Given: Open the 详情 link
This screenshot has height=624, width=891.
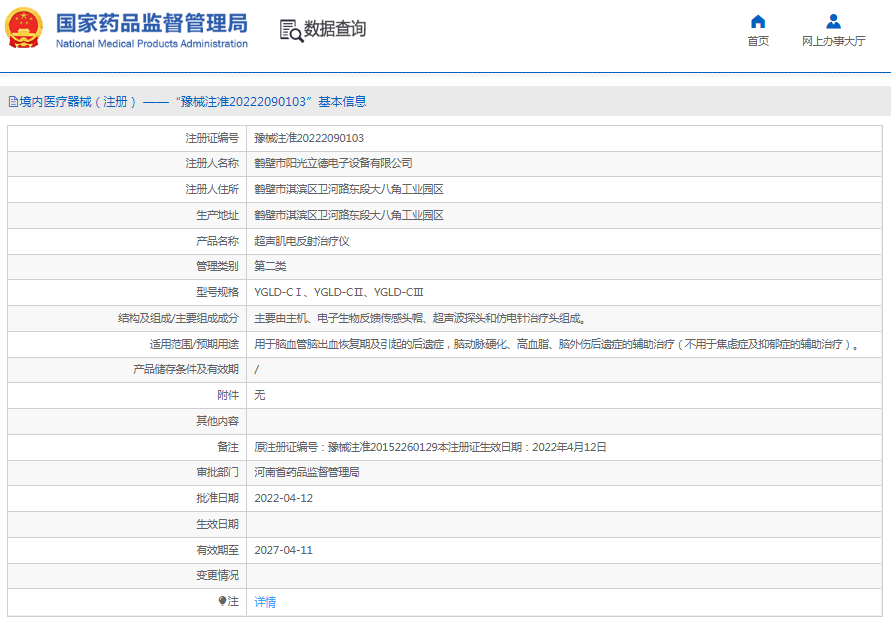Looking at the screenshot, I should point(265,602).
